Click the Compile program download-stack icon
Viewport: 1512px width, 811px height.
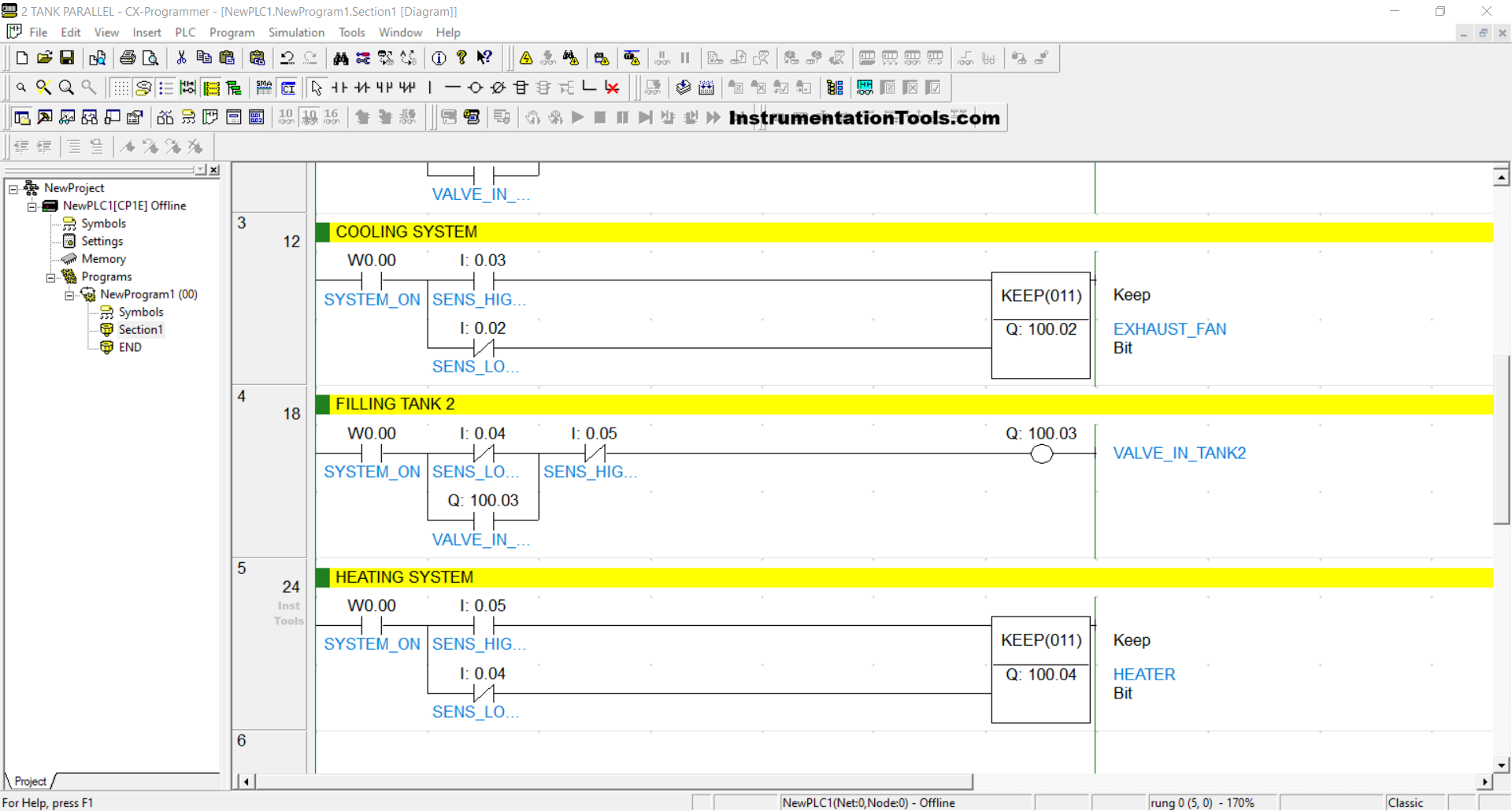[684, 87]
